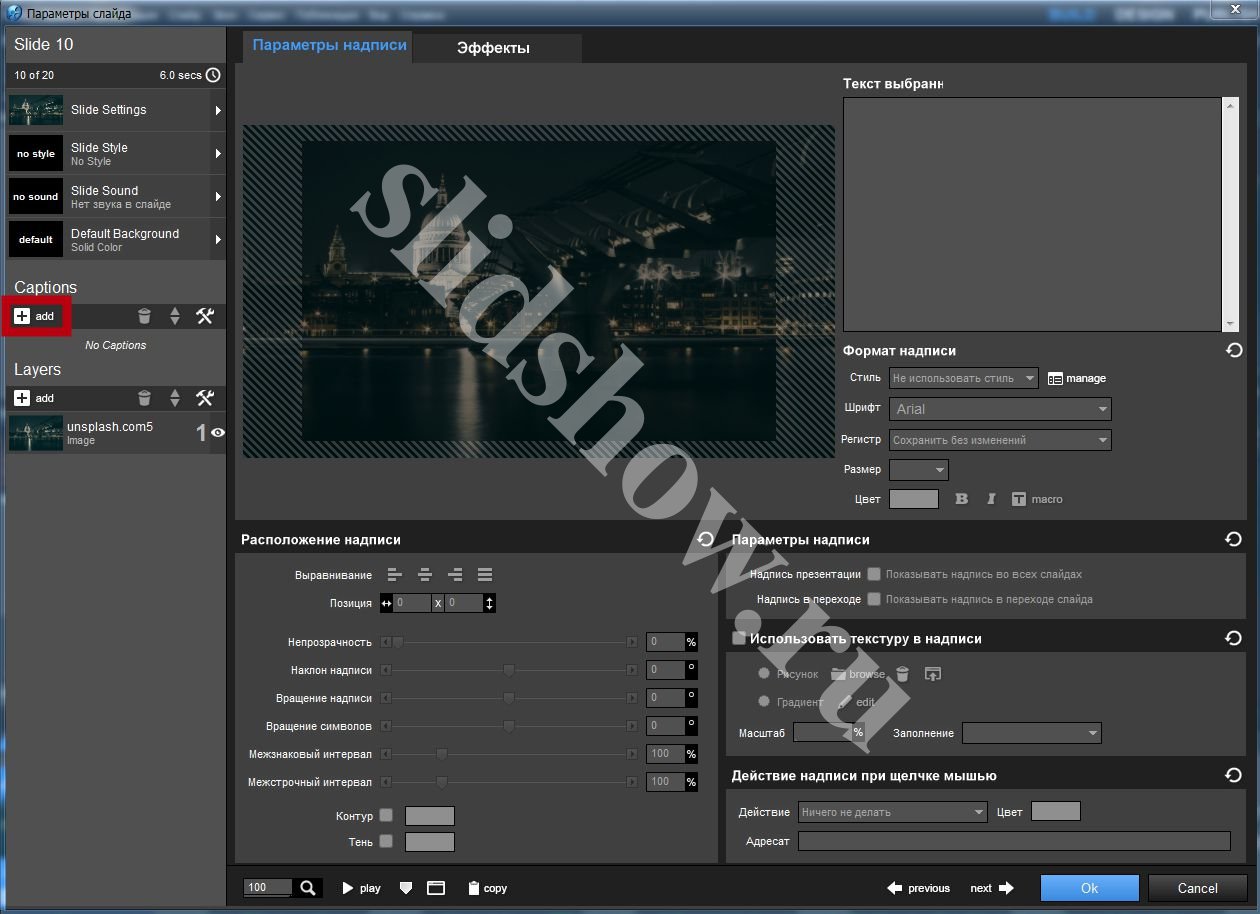Open the manage styles icon
The image size is (1260, 914).
[x=1056, y=378]
